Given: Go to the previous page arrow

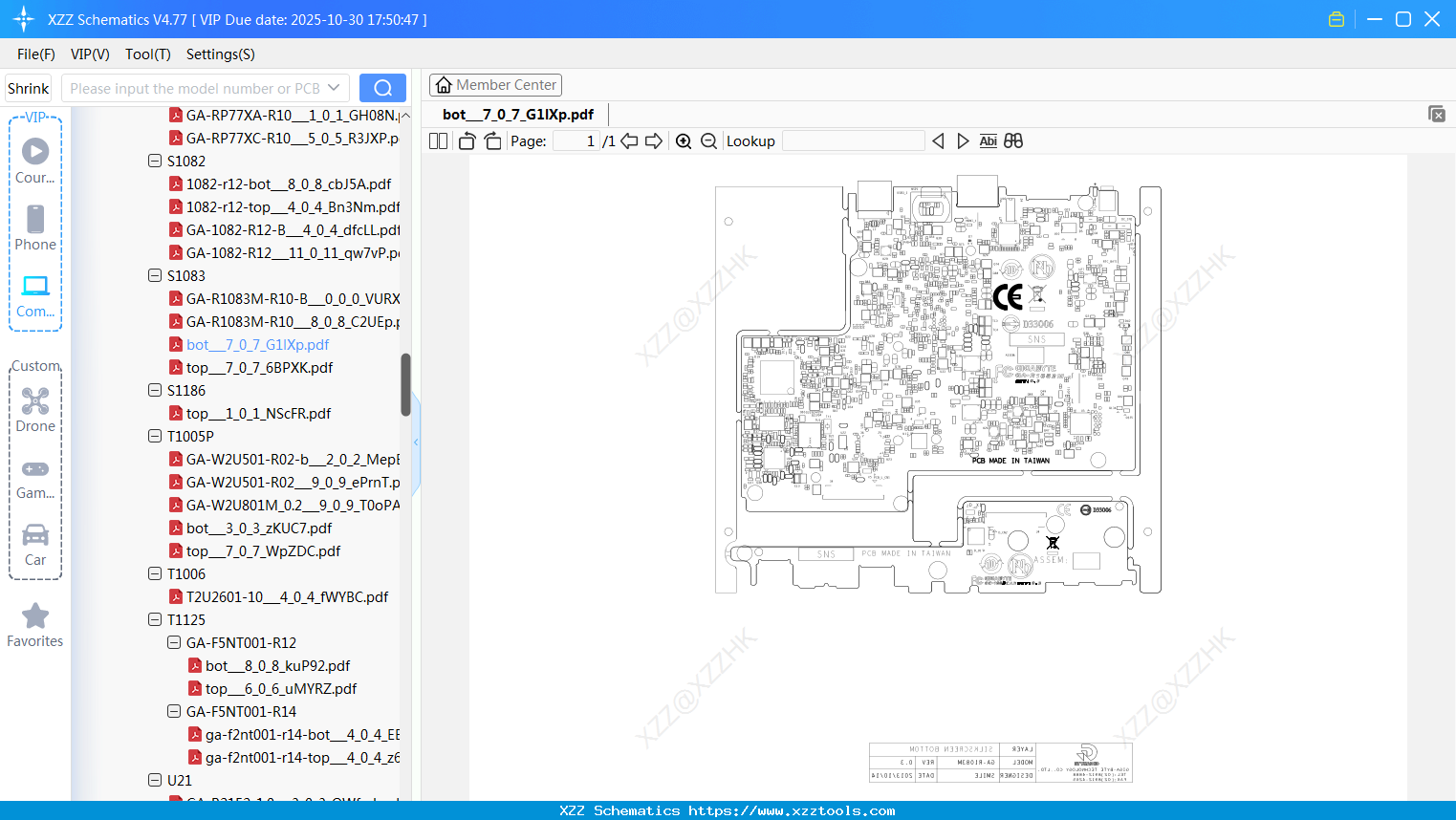Looking at the screenshot, I should [x=629, y=141].
